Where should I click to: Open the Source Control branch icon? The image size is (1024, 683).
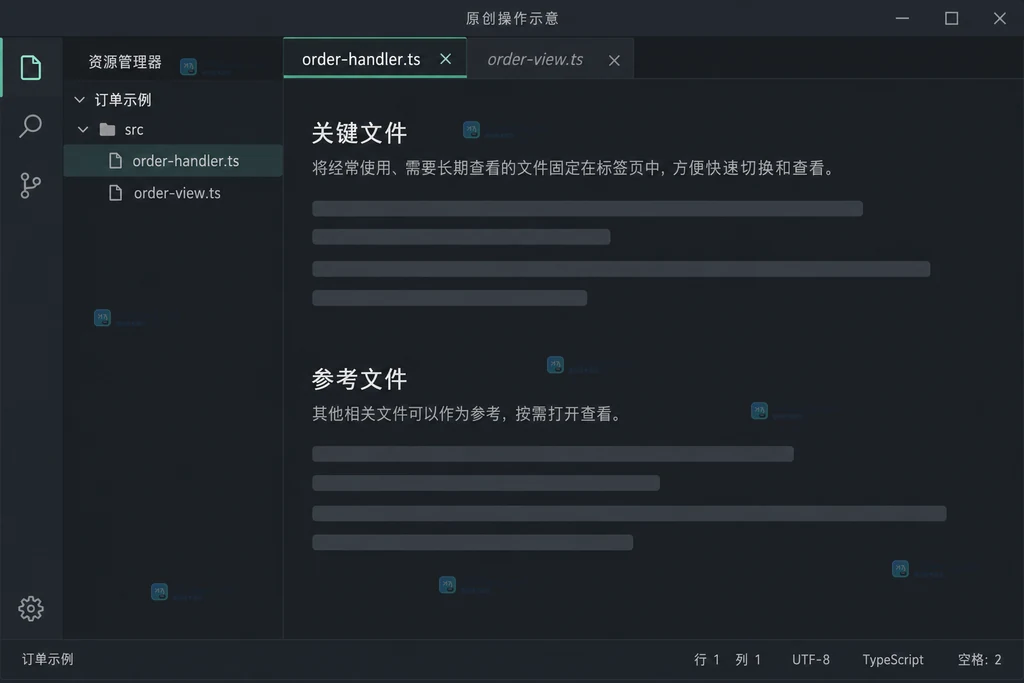[31, 185]
